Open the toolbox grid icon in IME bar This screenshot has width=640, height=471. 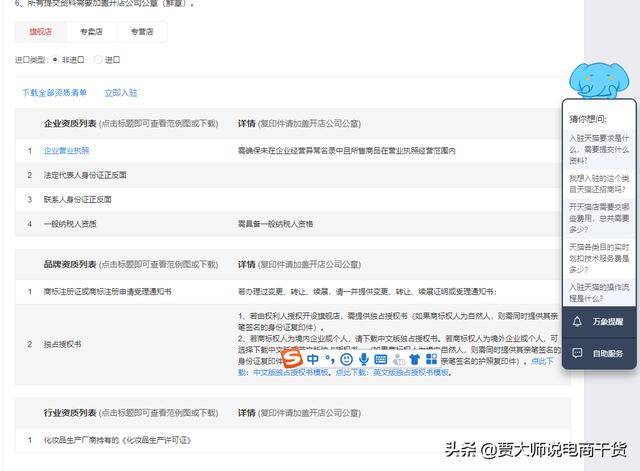(x=431, y=359)
